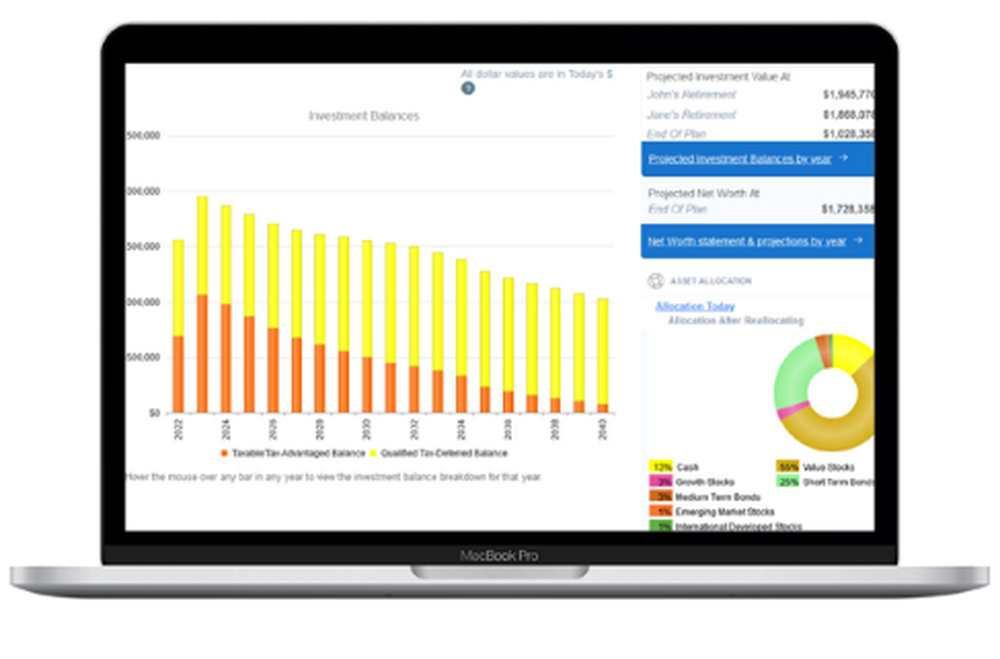Switch to Allocation After Reallocating view

[735, 320]
